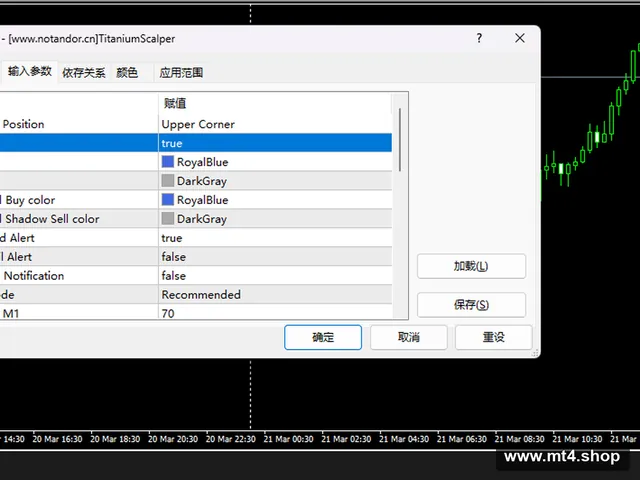
Task: Click DarkGray swatch in Shadow Sell color row
Action: [168, 218]
